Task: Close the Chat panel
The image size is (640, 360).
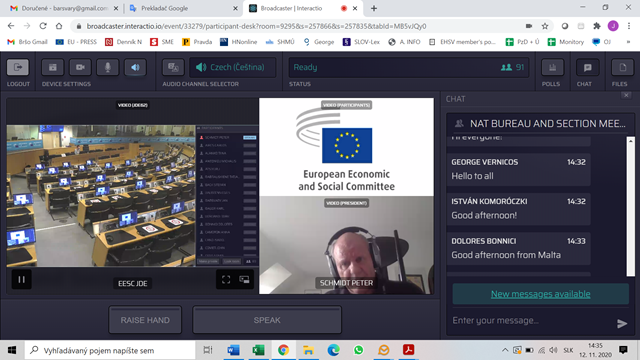Action: pyautogui.click(x=626, y=96)
